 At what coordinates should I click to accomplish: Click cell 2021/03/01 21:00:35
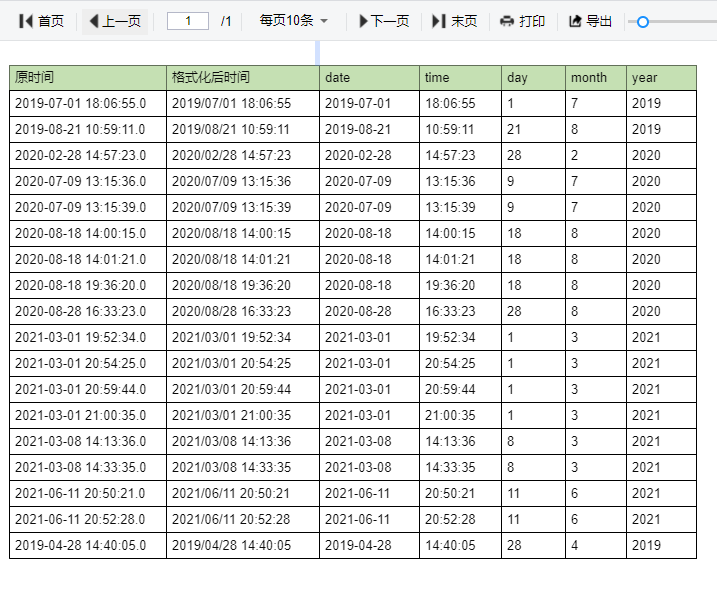243,416
